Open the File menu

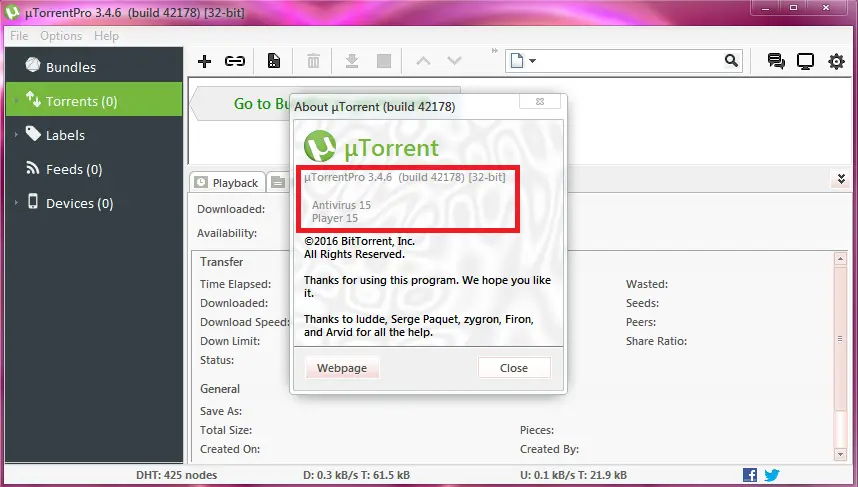19,36
